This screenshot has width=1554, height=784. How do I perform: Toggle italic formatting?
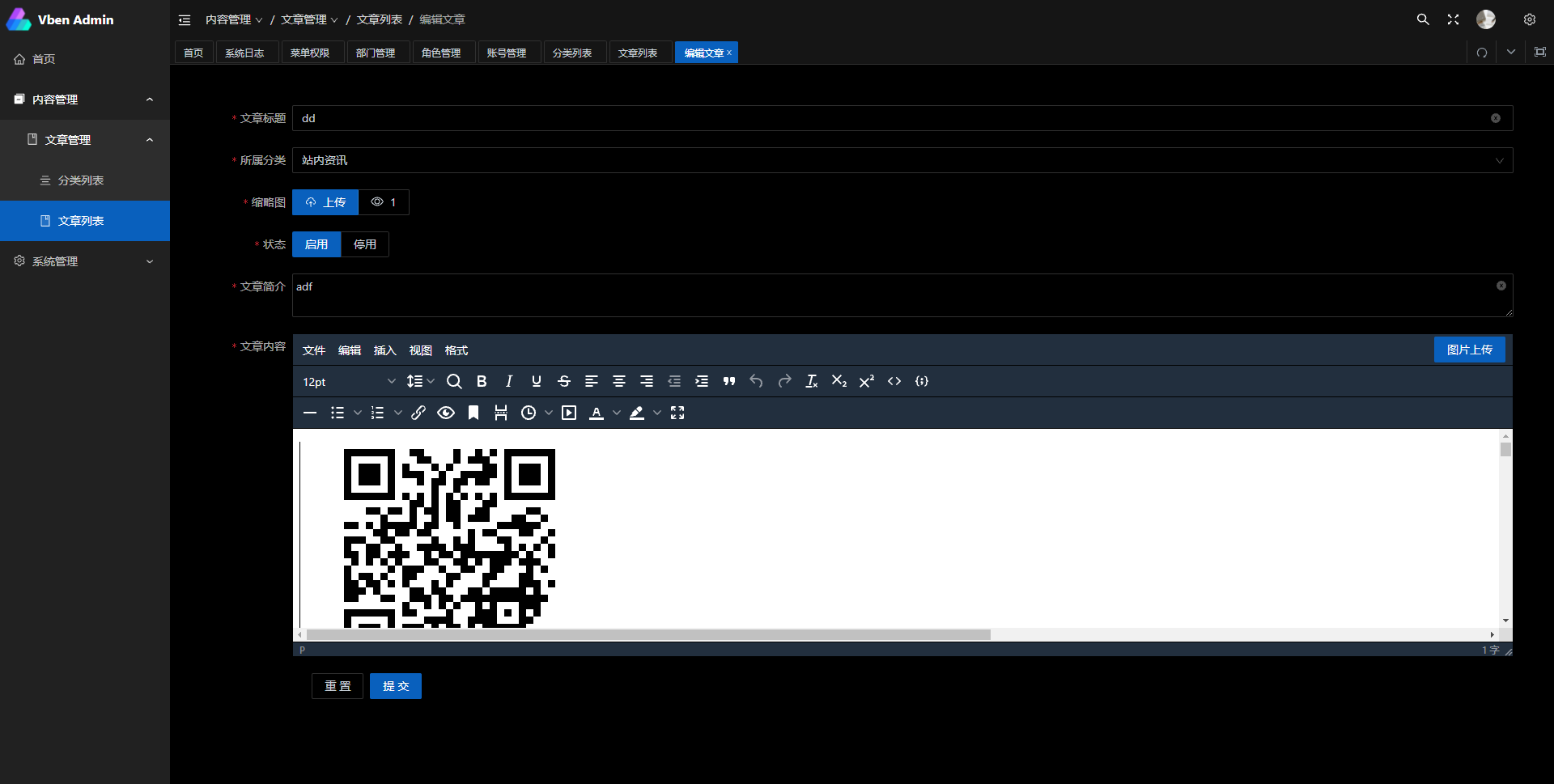pos(509,381)
